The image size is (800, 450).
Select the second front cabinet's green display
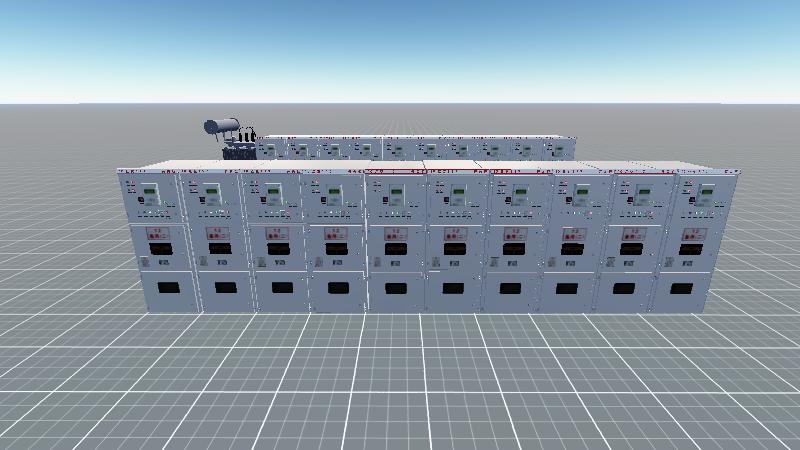(x=211, y=191)
